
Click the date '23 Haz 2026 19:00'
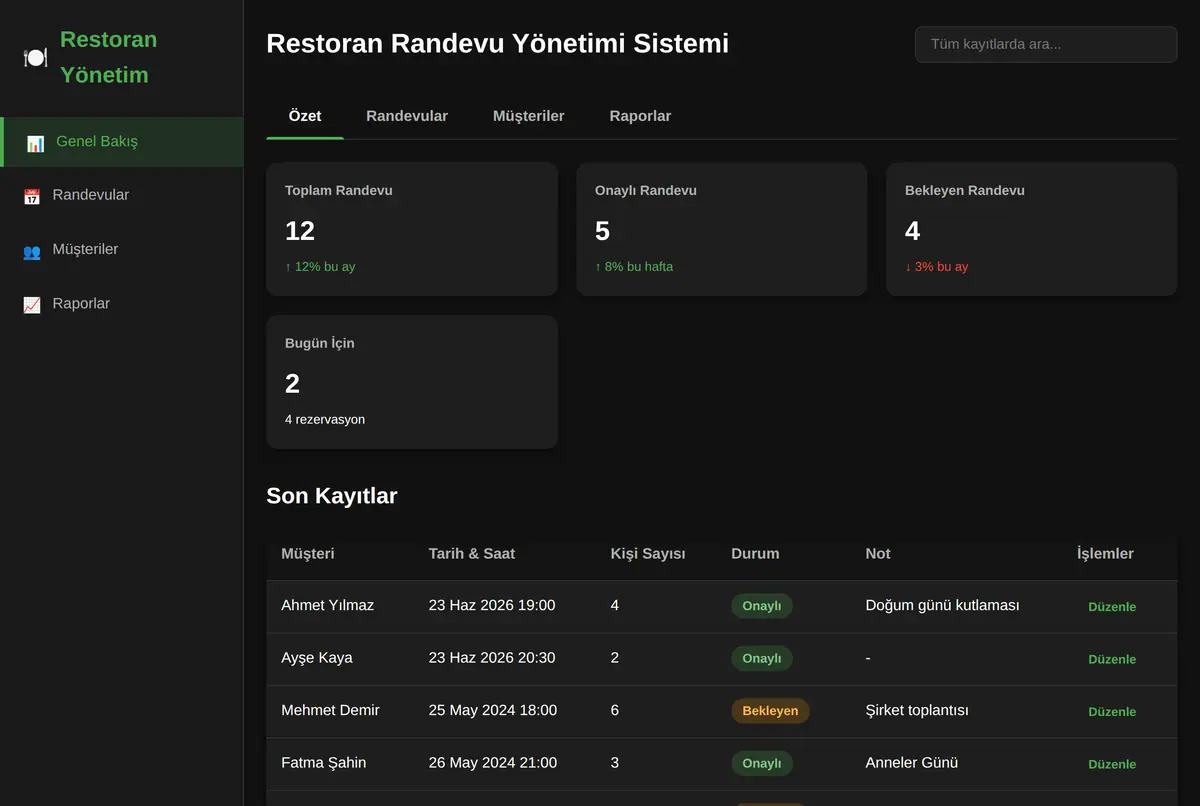[x=492, y=605]
